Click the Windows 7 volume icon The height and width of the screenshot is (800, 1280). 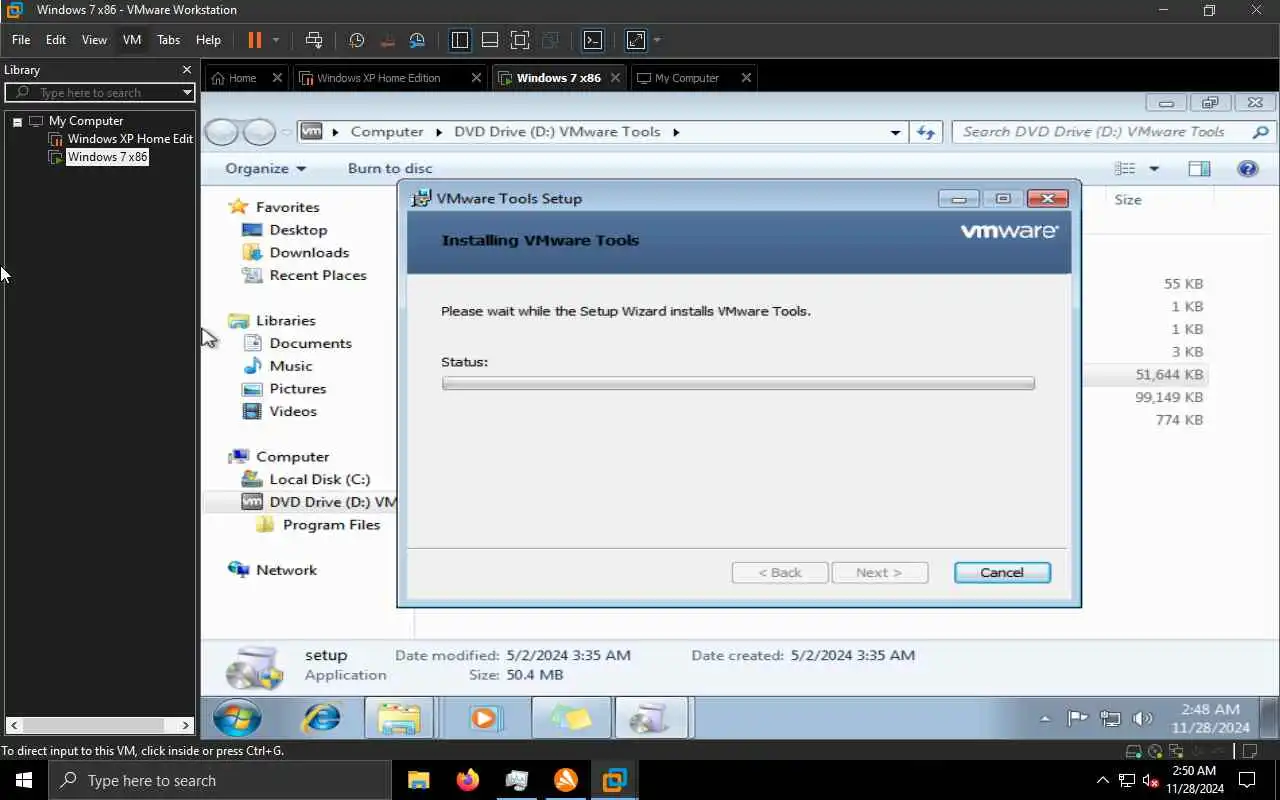(1143, 718)
